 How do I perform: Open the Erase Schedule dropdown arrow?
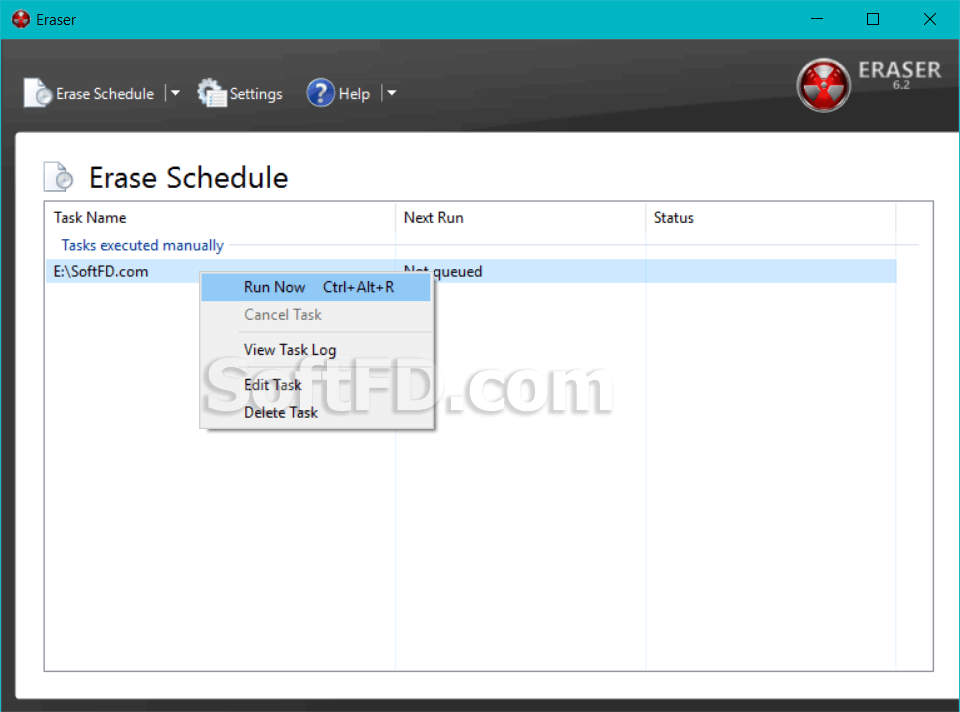175,93
